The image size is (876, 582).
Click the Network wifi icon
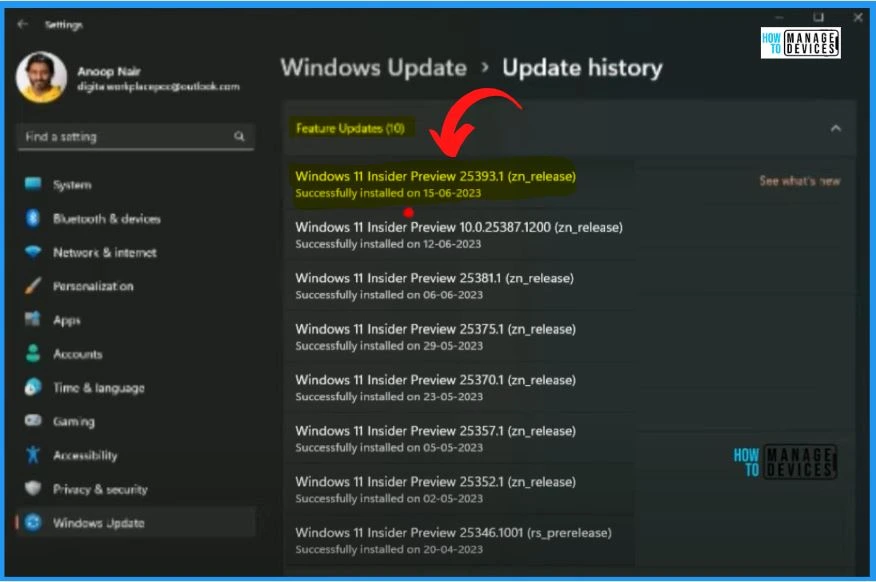click(33, 252)
